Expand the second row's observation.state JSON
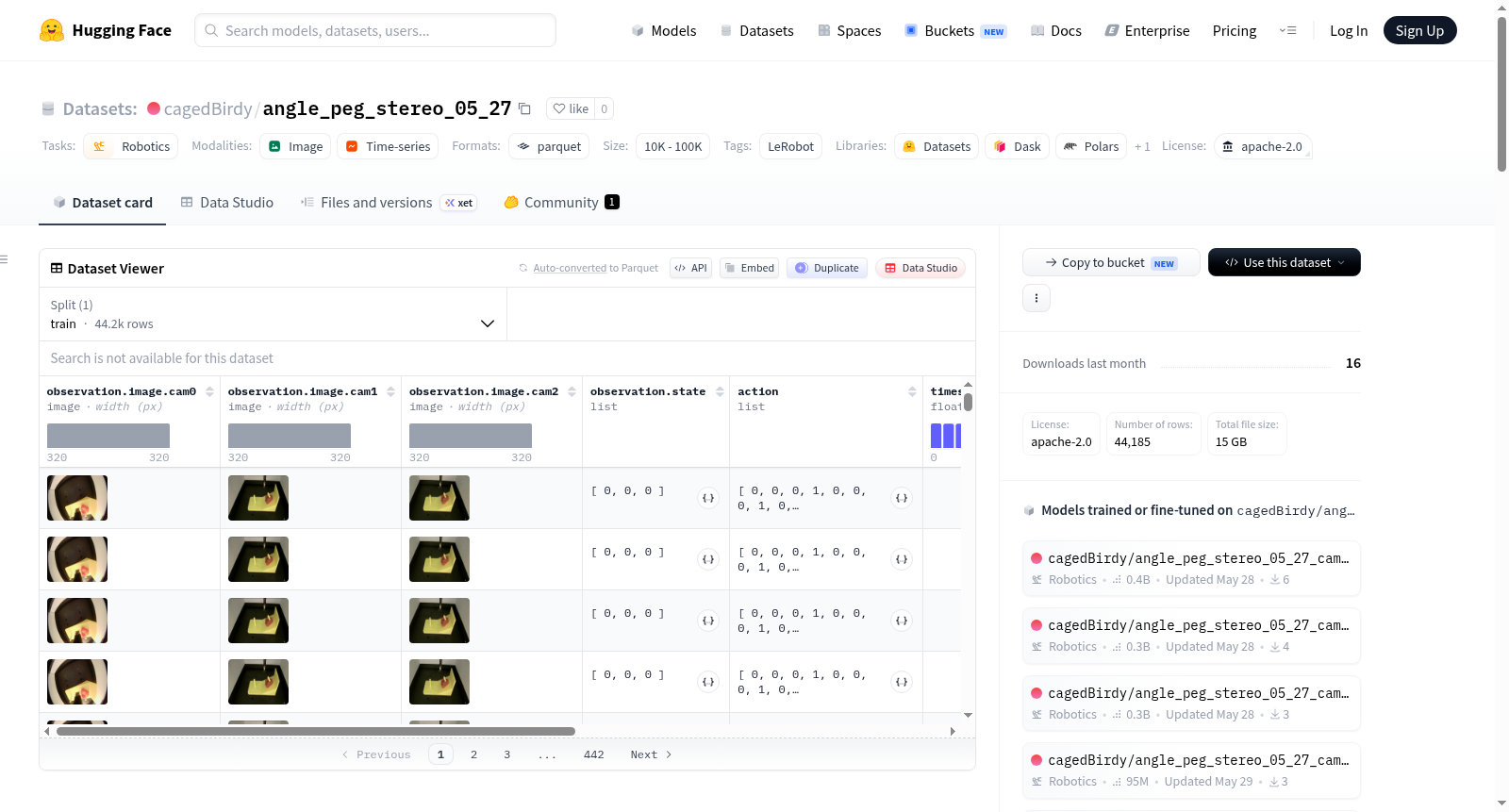 tap(708, 559)
